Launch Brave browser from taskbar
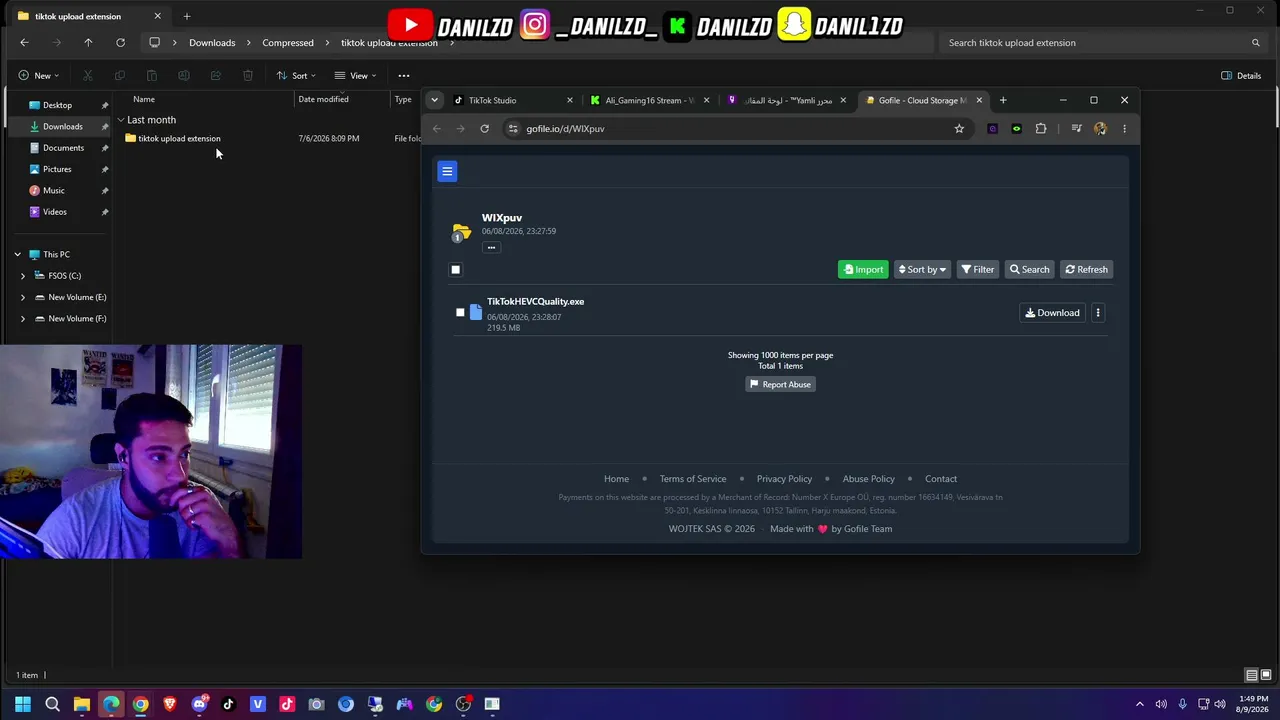This screenshot has width=1280, height=720. [170, 704]
